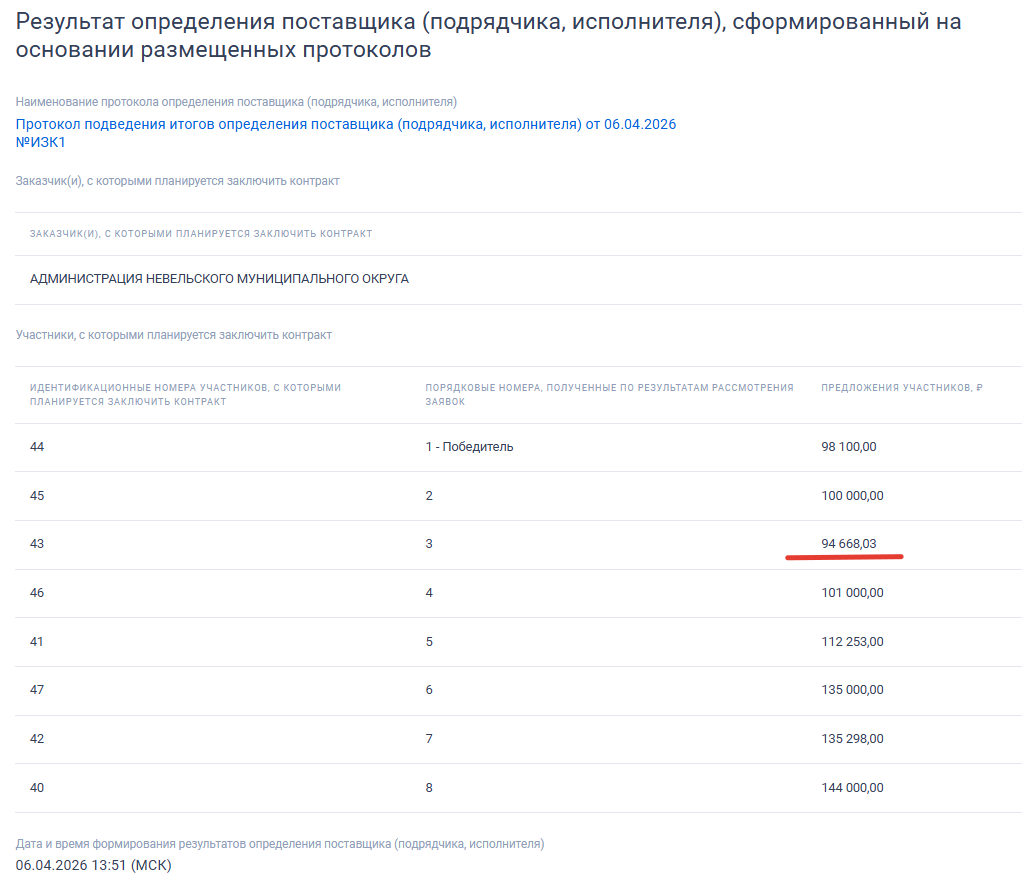1035x889 pixels.
Task: Select participant number 43
Action: [x=37, y=543]
